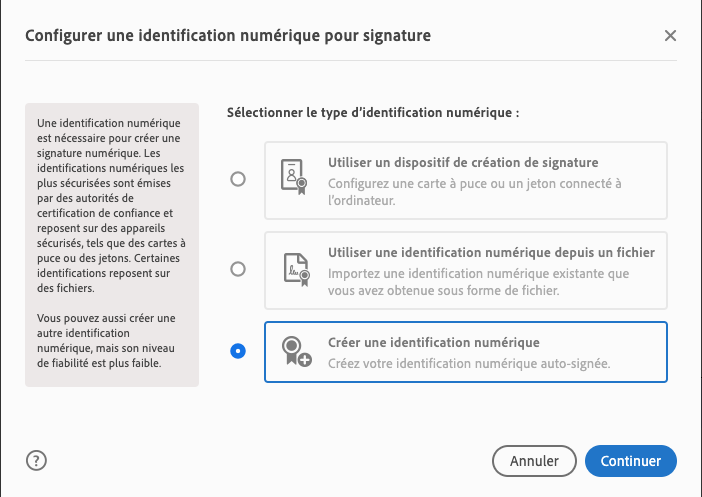Choose the digital ID from file radio button
Screen dimensions: 702x497
[x=238, y=269]
